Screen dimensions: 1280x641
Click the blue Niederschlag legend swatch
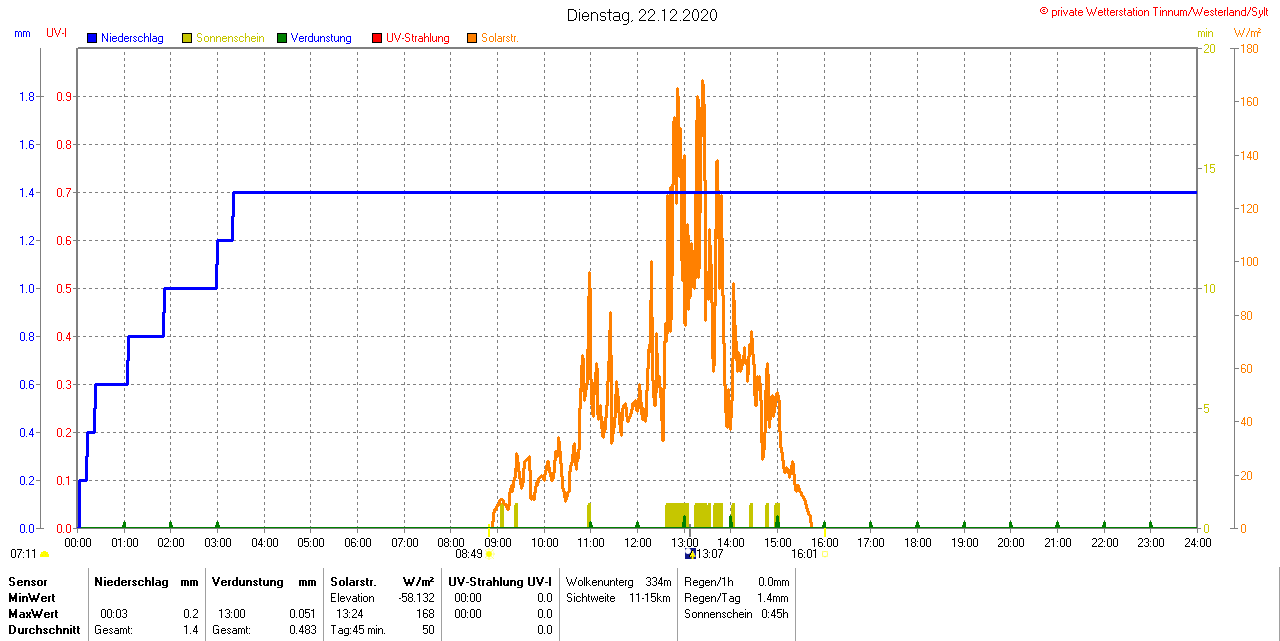(92, 38)
